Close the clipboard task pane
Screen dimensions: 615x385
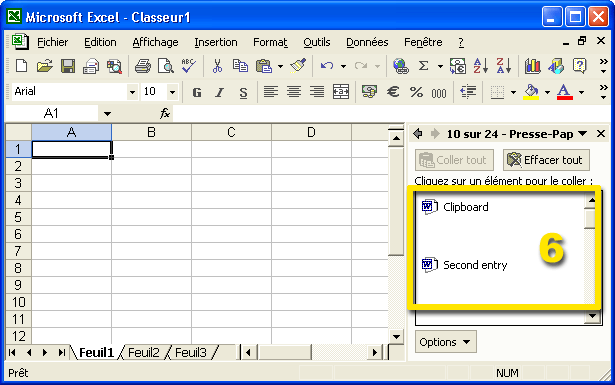pyautogui.click(x=601, y=134)
